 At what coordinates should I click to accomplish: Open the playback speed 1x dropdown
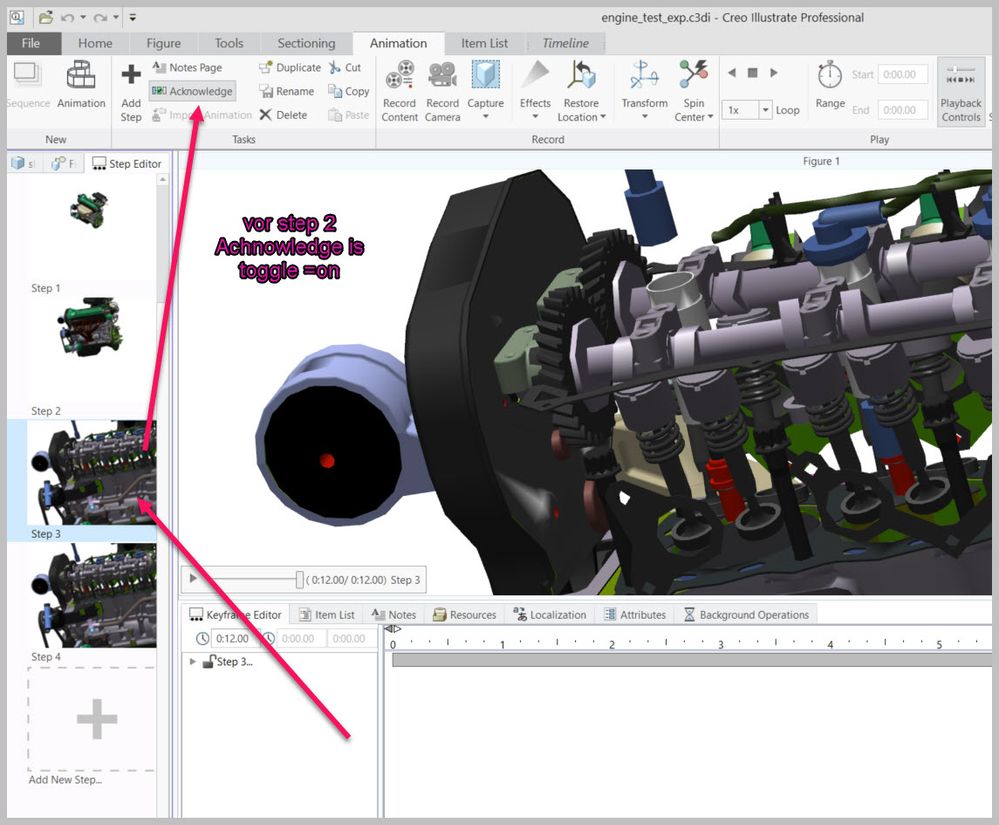[x=765, y=110]
